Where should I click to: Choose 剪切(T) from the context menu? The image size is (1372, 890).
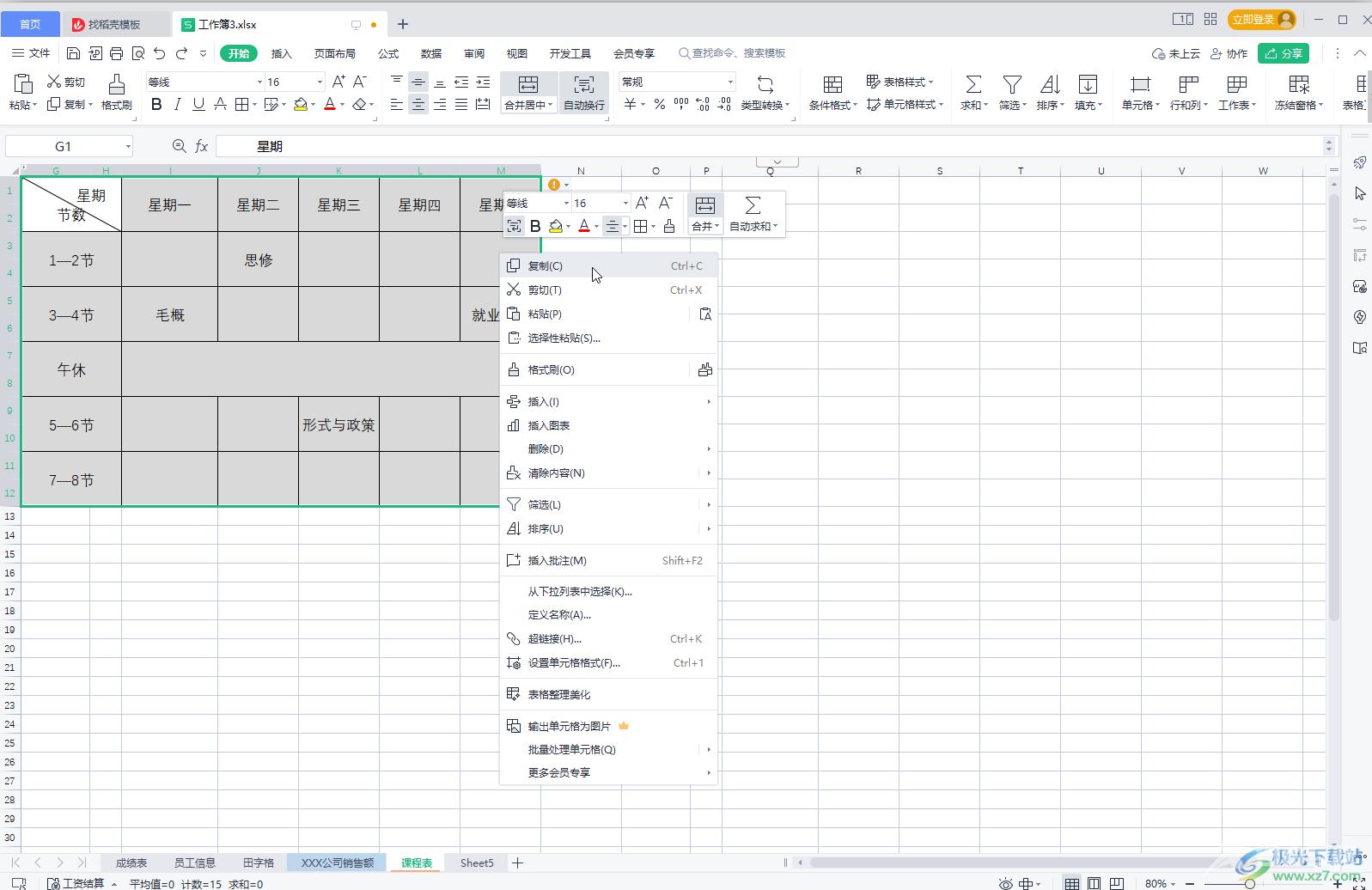(x=608, y=290)
